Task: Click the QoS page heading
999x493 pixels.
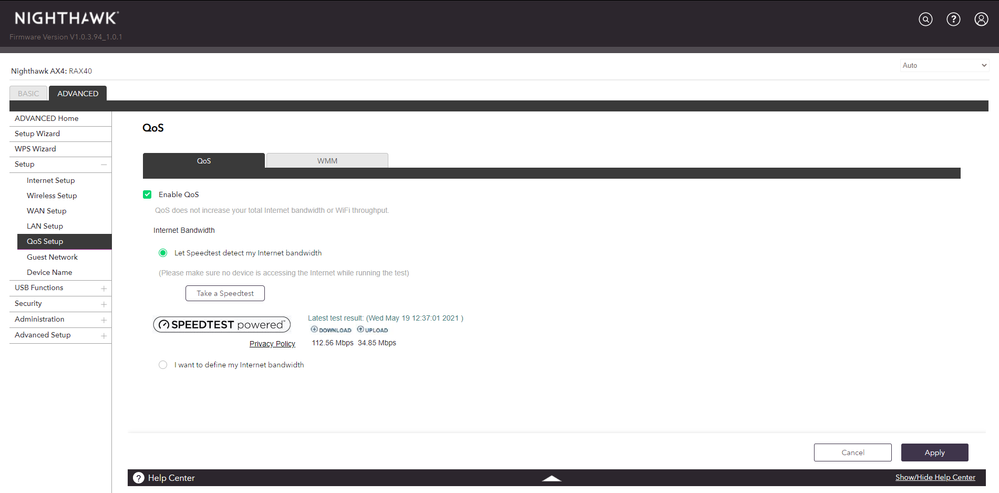Action: (153, 128)
